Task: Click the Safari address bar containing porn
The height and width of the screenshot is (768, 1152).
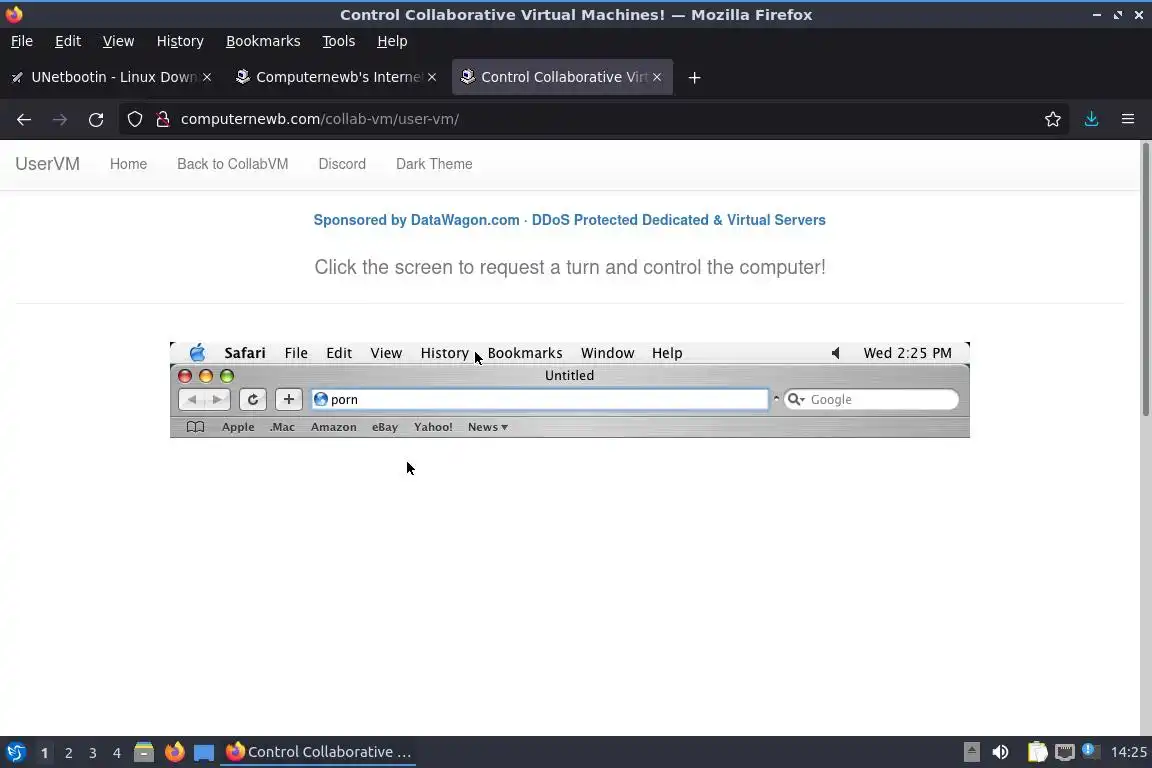Action: click(x=540, y=399)
